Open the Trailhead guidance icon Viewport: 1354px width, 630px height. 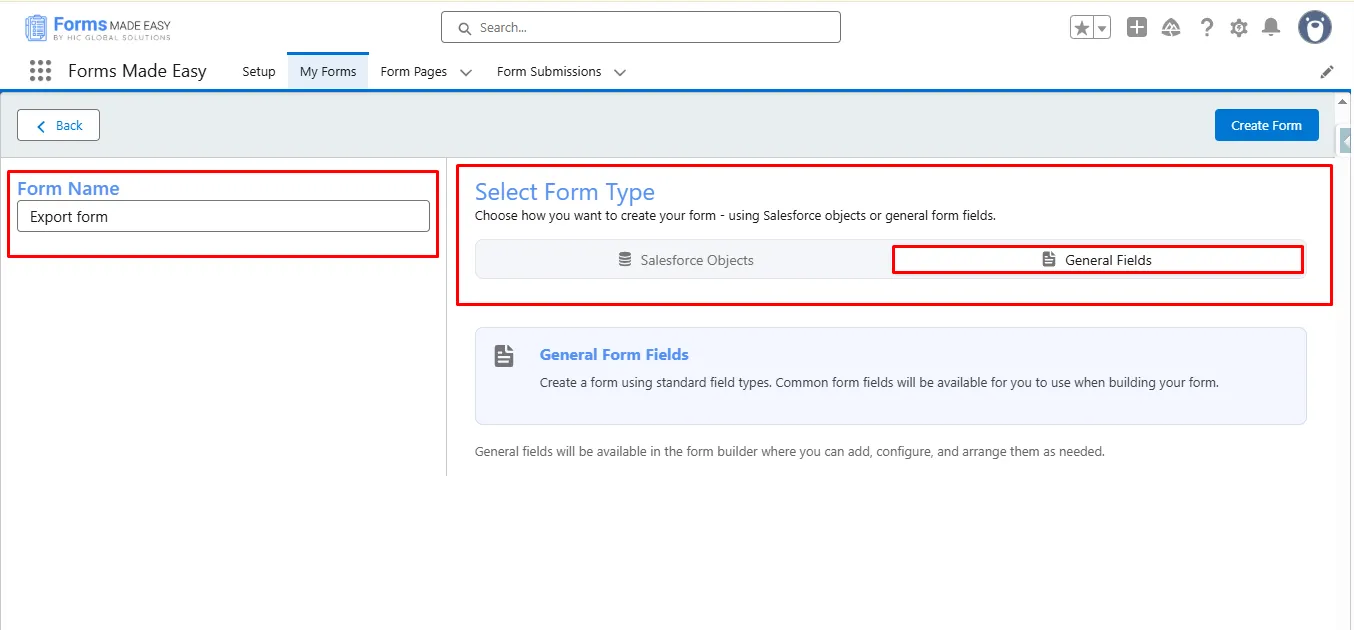pyautogui.click(x=1171, y=28)
